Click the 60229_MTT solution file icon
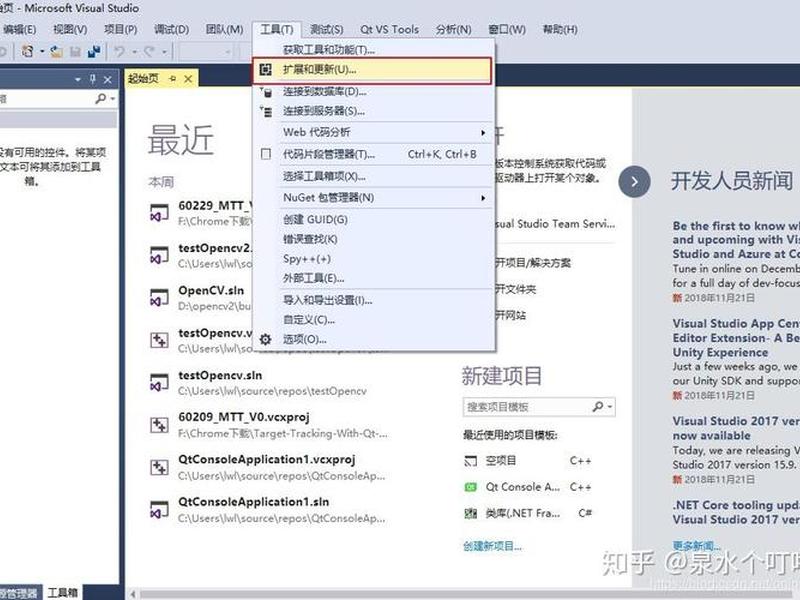Image resolution: width=800 pixels, height=600 pixels. point(159,213)
